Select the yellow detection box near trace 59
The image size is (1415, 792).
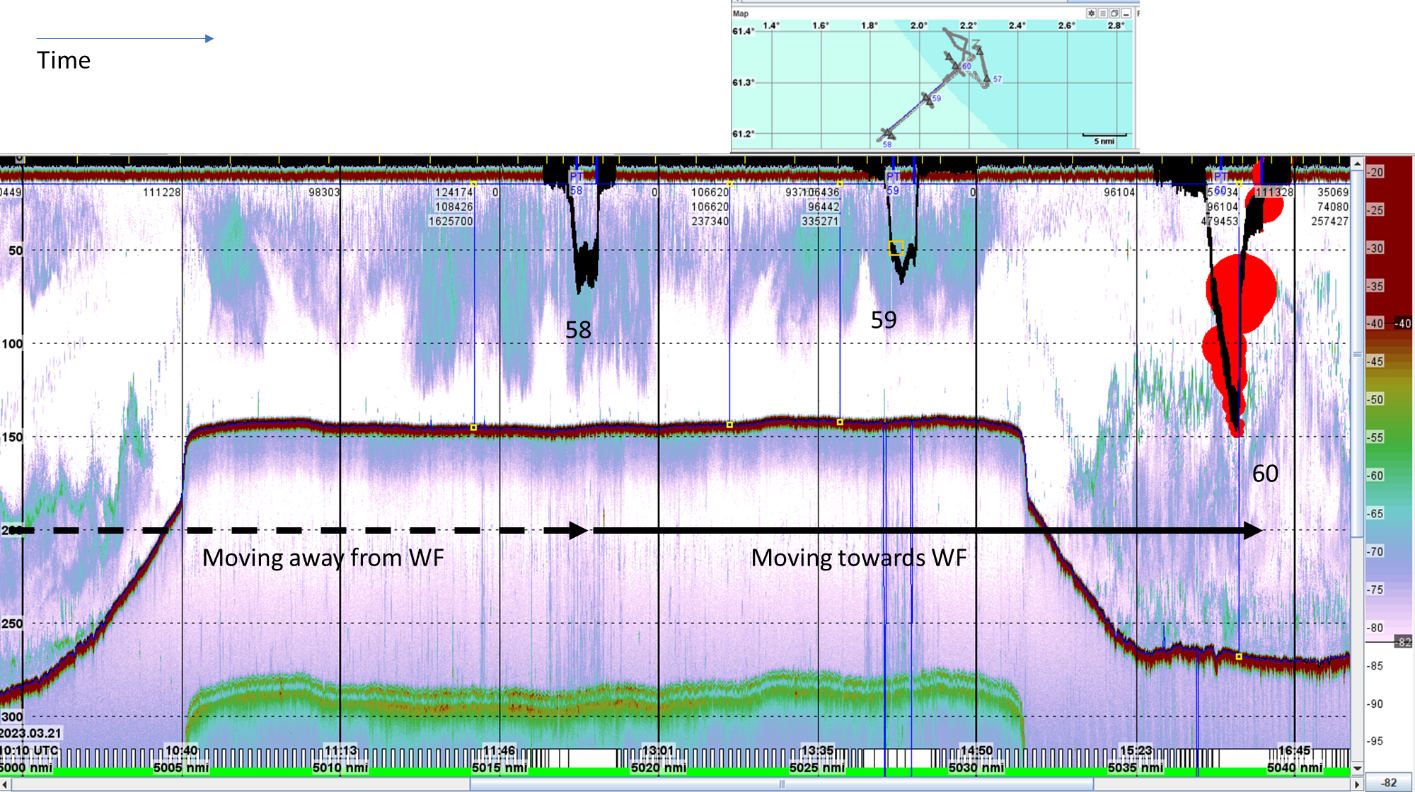click(x=895, y=248)
